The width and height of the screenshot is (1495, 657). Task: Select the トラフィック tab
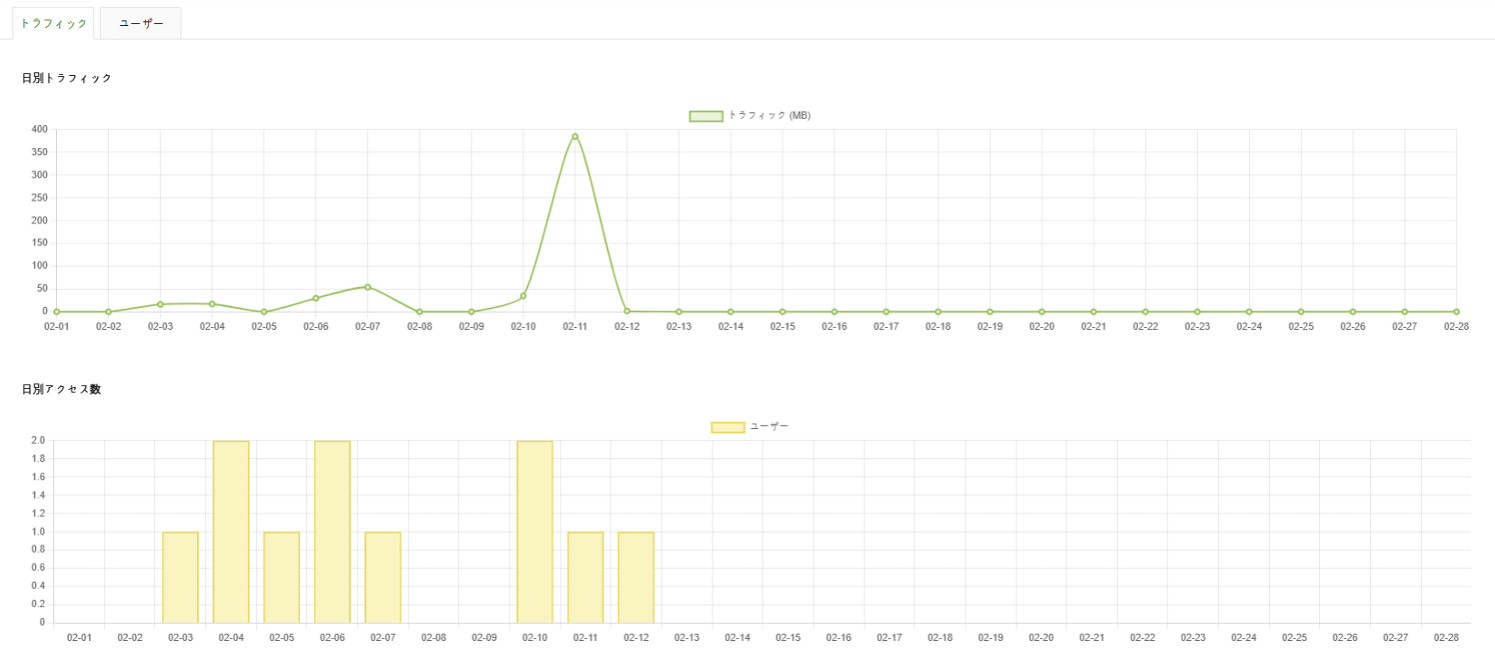54,23
